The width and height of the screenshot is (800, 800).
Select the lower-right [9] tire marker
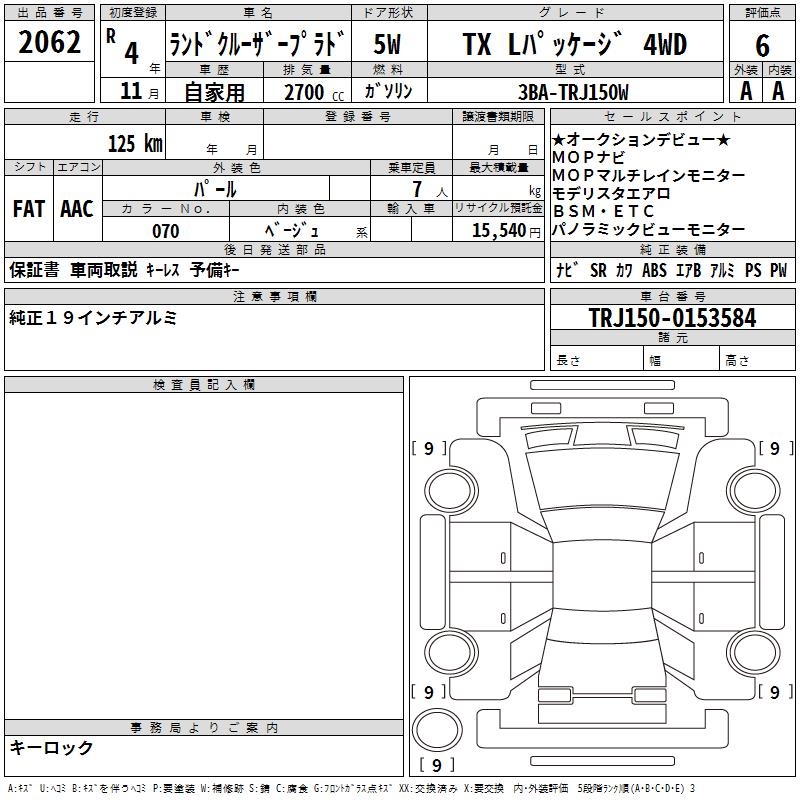(773, 691)
